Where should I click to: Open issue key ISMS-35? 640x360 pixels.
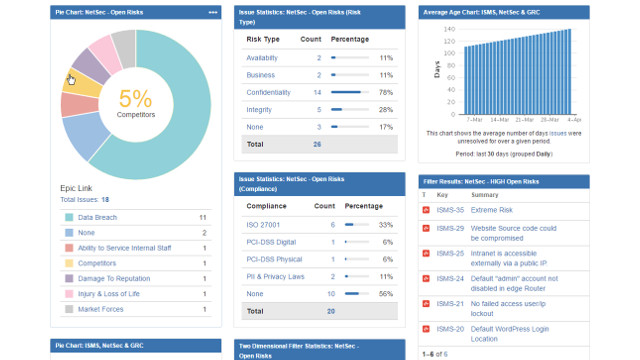(450, 210)
